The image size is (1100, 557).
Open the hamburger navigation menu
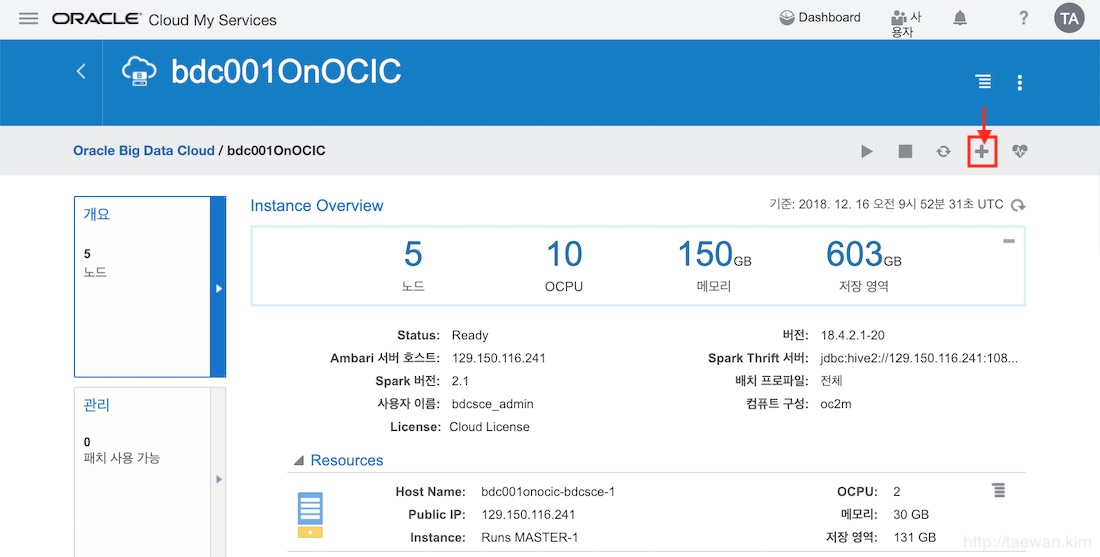click(x=29, y=19)
